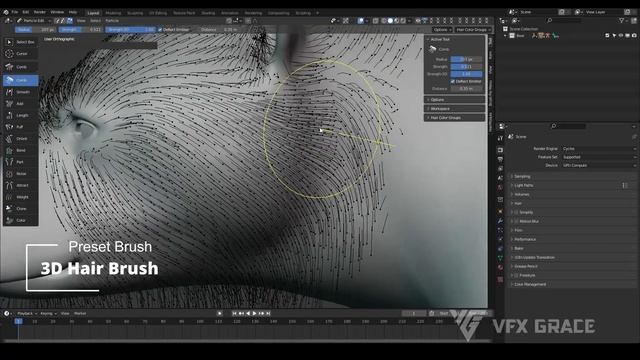Jump to the timeline start frame

tap(234, 313)
